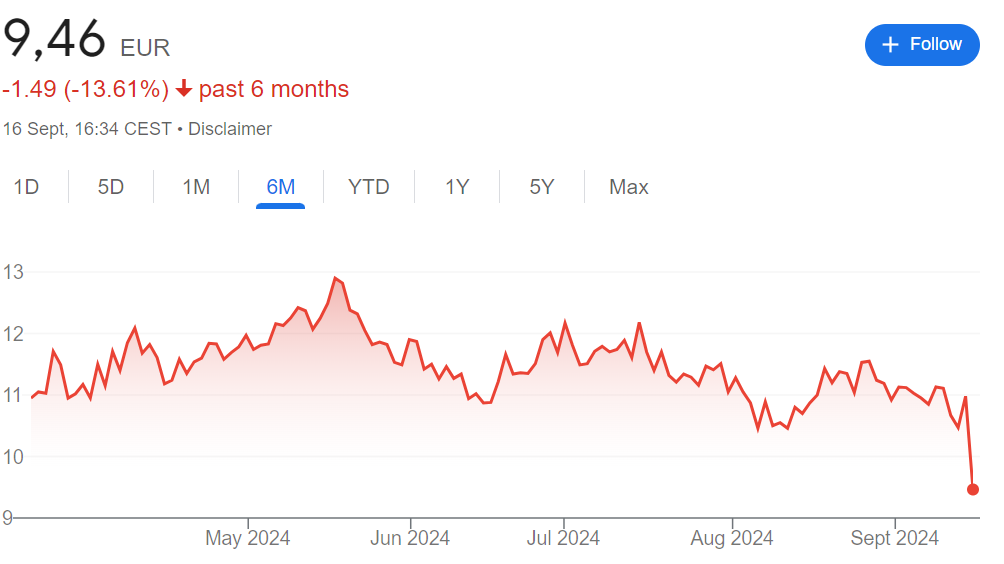Screen dimensions: 1004x564
Task: Show the 1M chart view
Action: (x=196, y=187)
